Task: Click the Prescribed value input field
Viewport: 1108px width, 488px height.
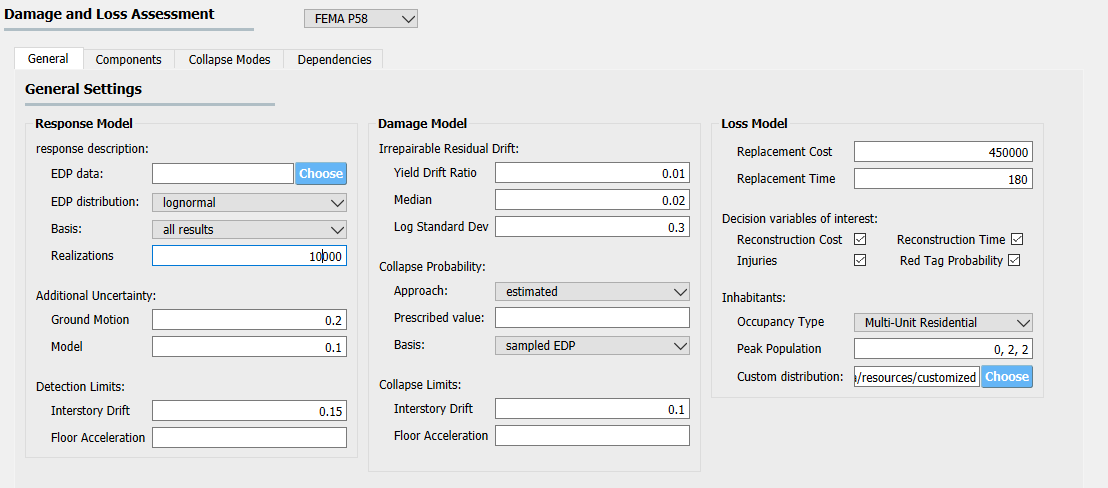Action: 592,318
